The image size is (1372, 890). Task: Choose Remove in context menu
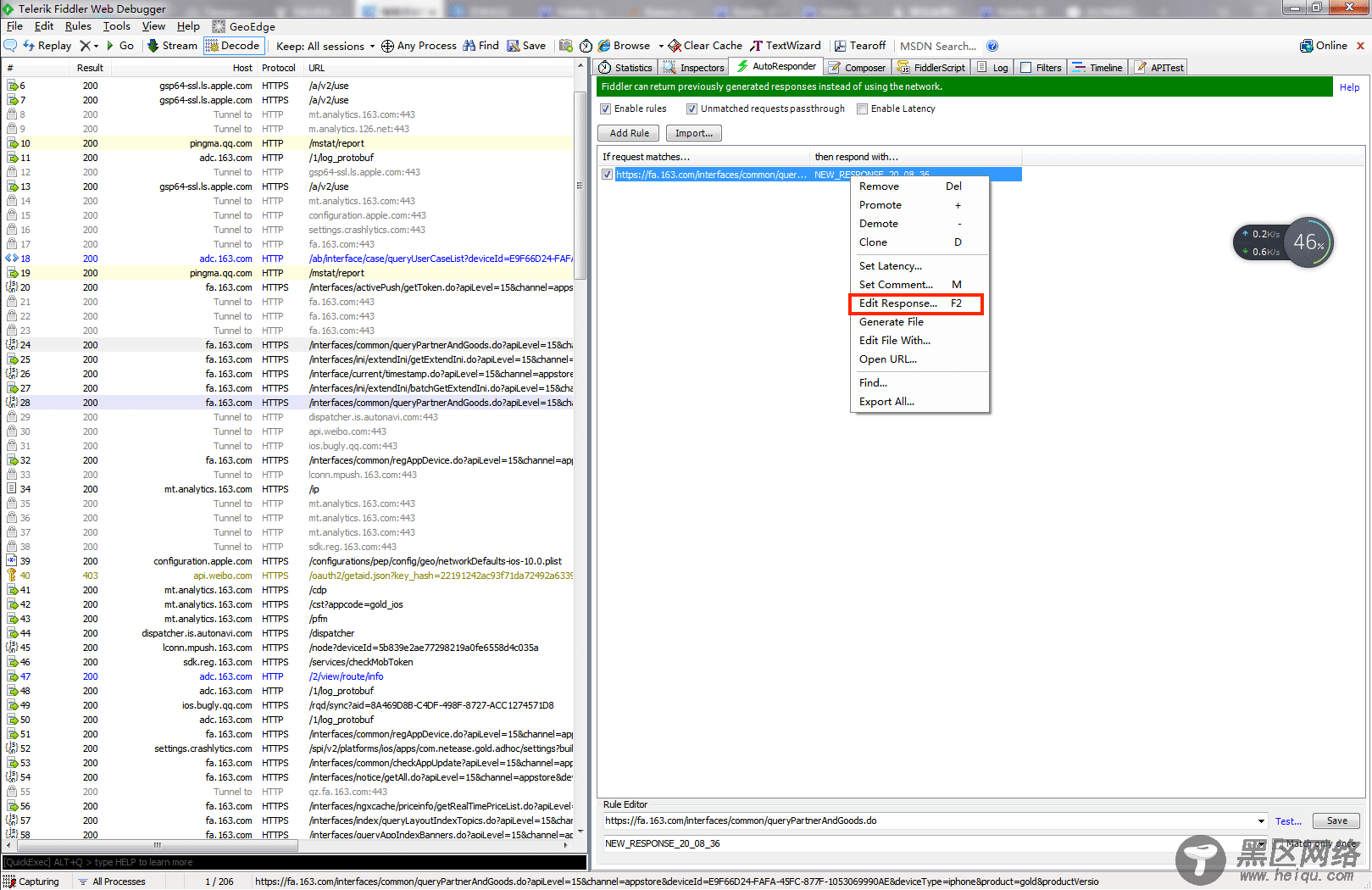919,186
